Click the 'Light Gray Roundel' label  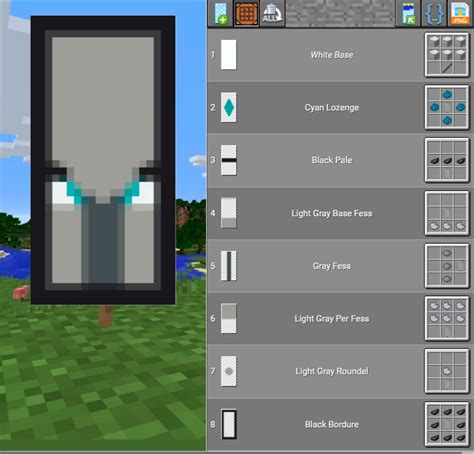(x=332, y=371)
